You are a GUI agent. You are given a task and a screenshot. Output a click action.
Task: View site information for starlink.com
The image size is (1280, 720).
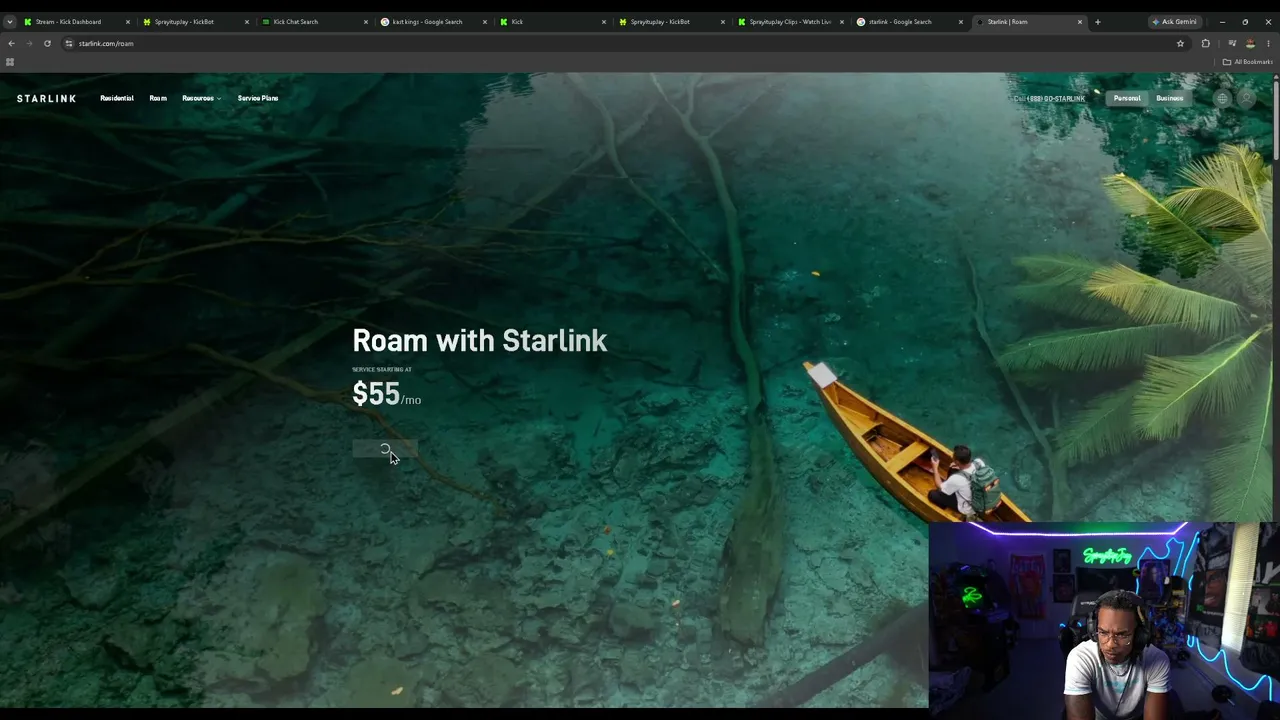click(68, 44)
